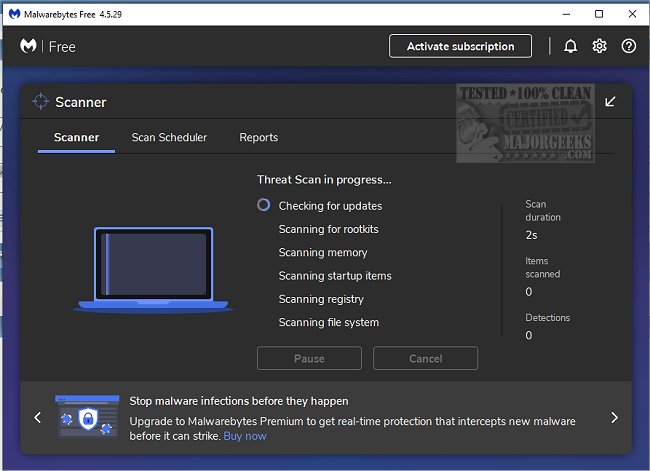Click the scan duration value '2s'
This screenshot has height=471, width=650.
[x=531, y=236]
